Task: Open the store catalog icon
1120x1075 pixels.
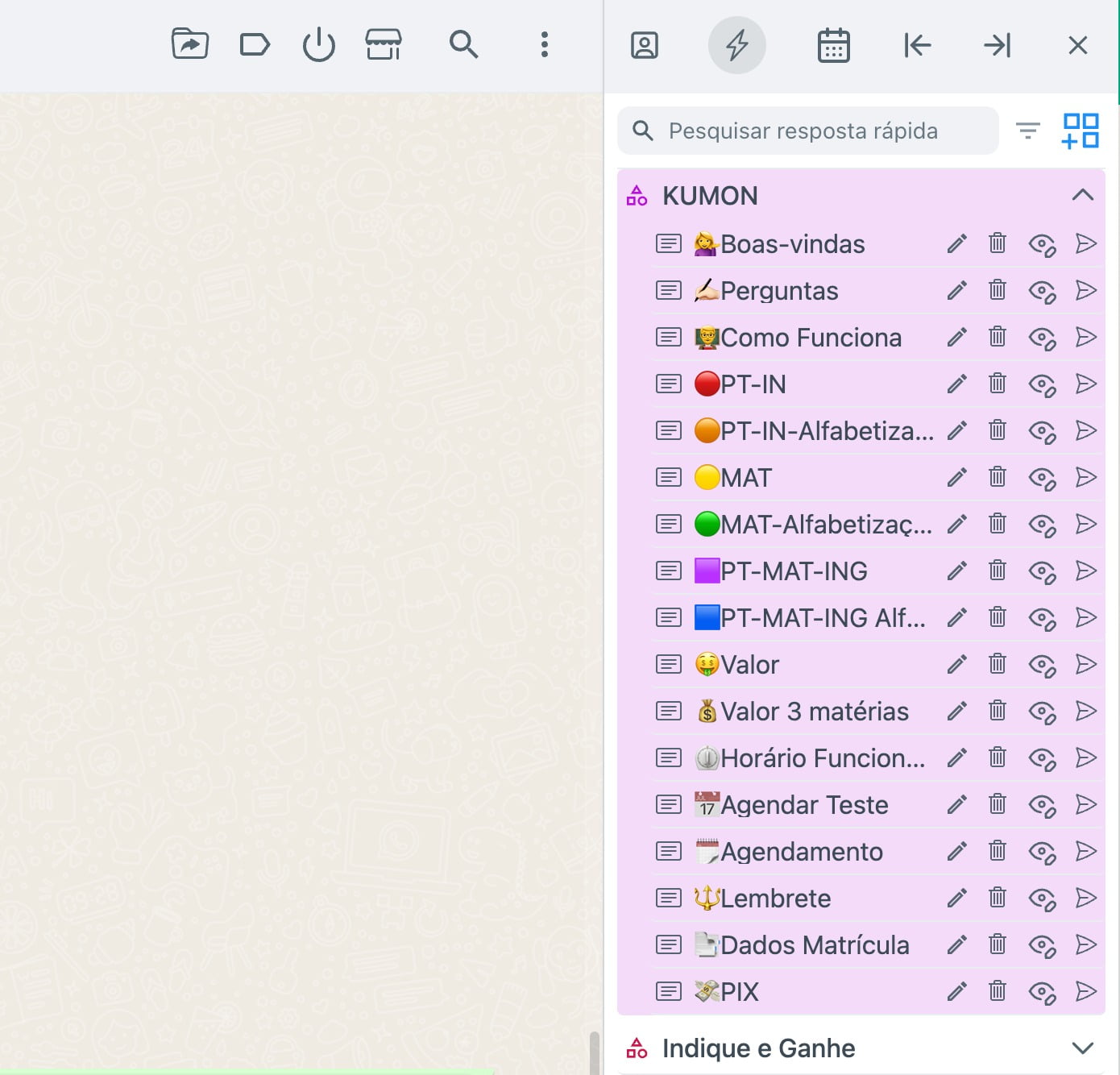Action: coord(384,44)
